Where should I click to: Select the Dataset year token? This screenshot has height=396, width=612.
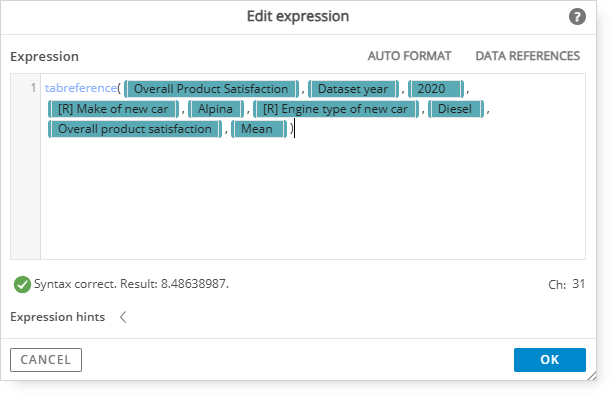tap(353, 89)
